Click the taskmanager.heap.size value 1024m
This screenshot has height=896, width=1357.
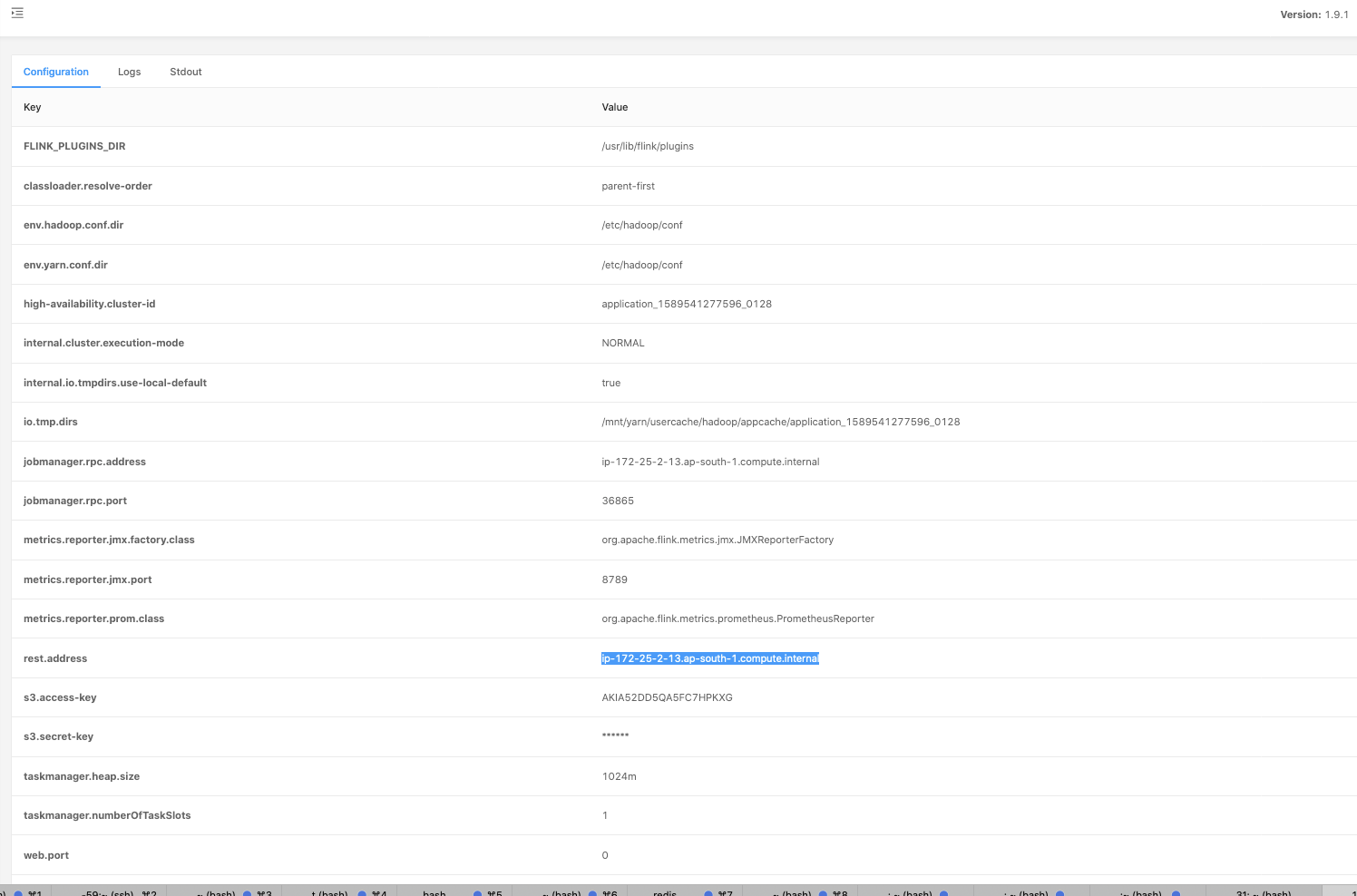619,776
